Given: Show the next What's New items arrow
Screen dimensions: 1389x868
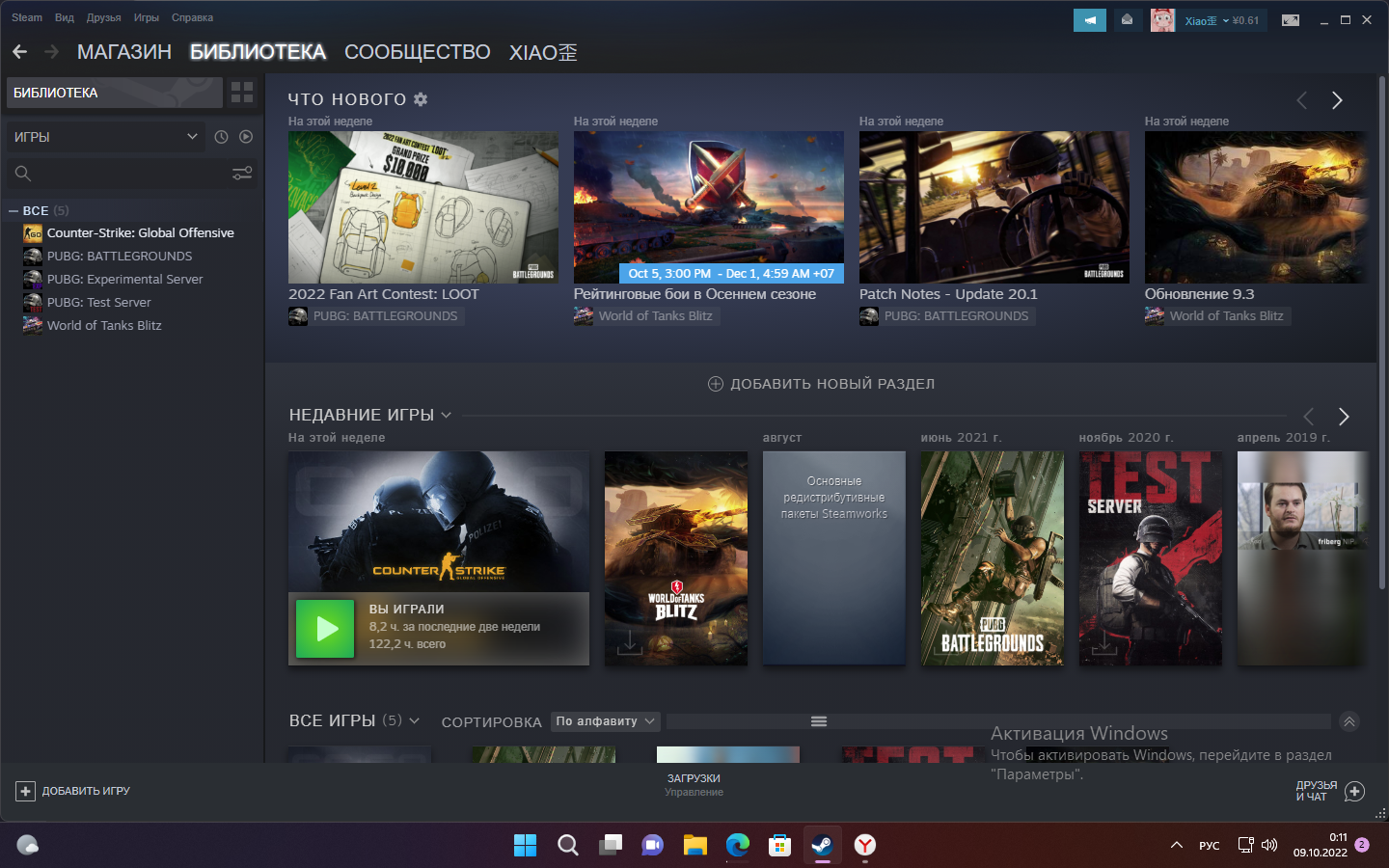Looking at the screenshot, I should tap(1337, 100).
